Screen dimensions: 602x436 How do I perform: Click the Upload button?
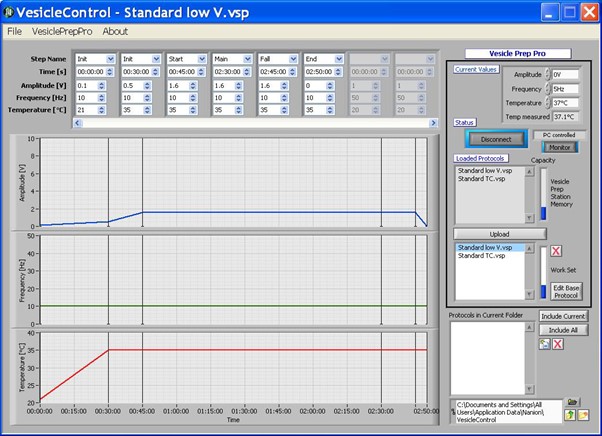(499, 234)
